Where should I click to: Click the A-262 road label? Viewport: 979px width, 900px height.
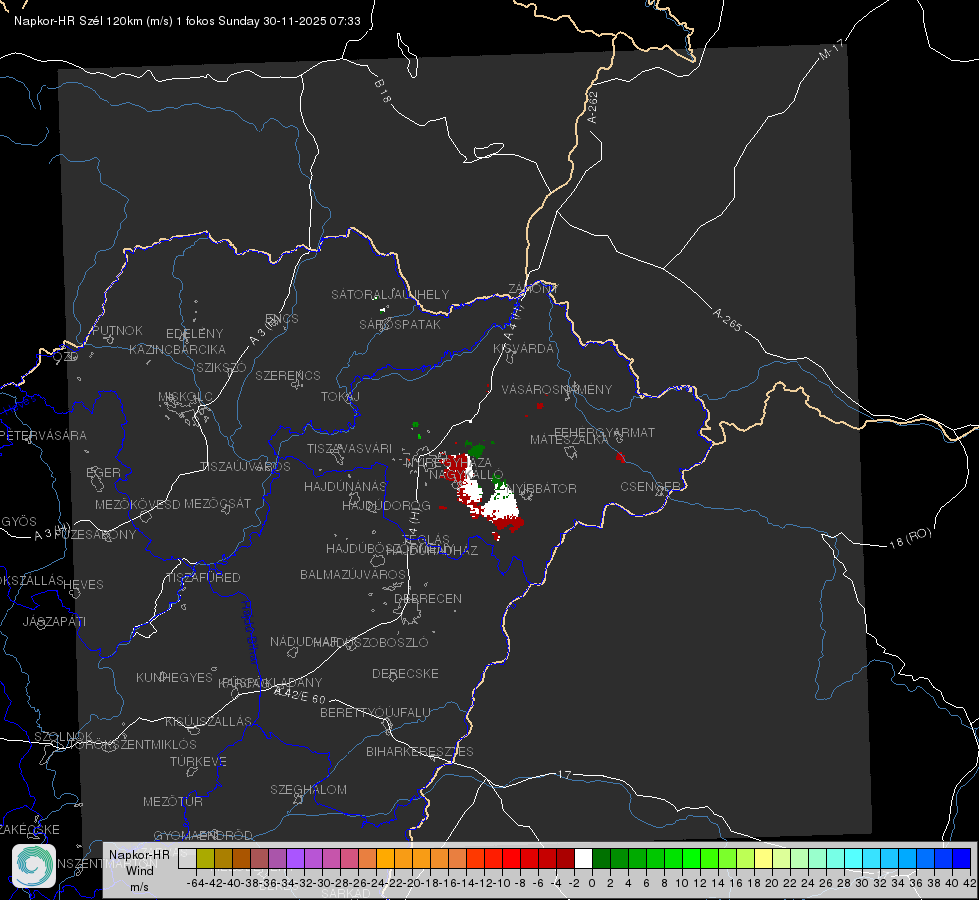[x=593, y=107]
